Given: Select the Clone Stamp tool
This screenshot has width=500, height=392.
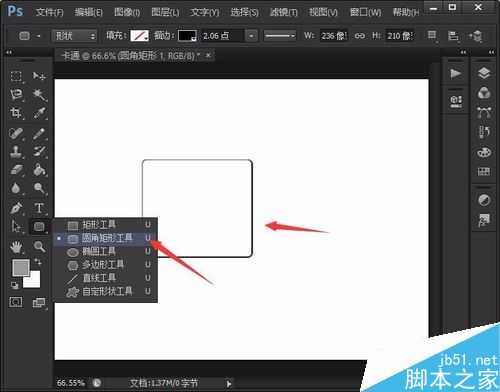Looking at the screenshot, I should (16, 152).
